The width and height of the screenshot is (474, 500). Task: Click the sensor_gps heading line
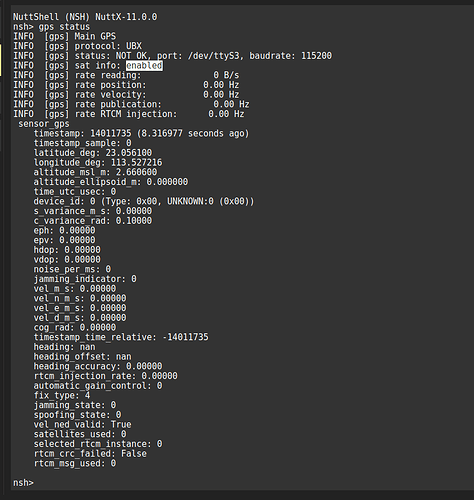44,124
